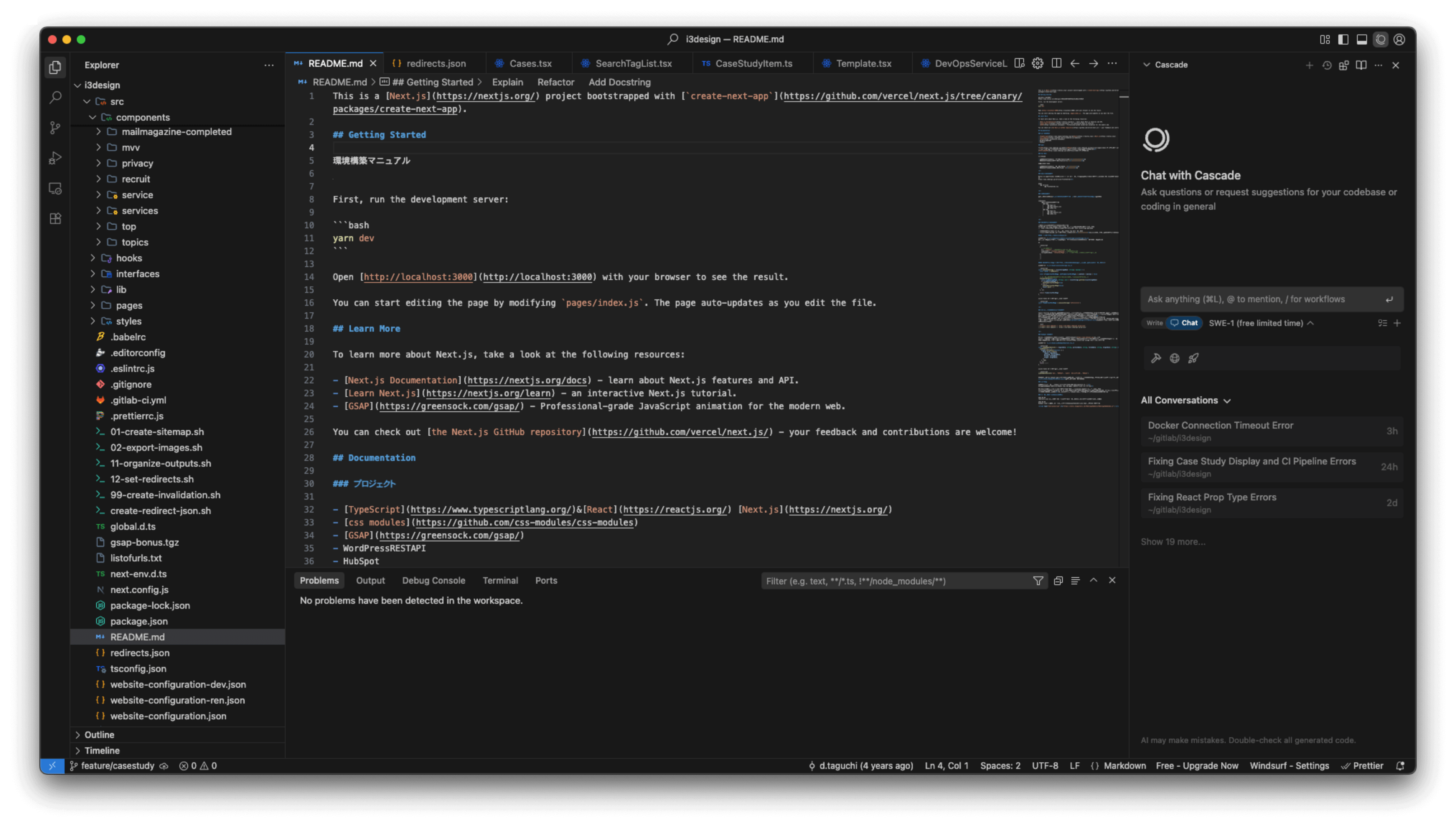Toggle the Cascade panel from title bar
1456x827 pixels.
pyautogui.click(x=1381, y=39)
